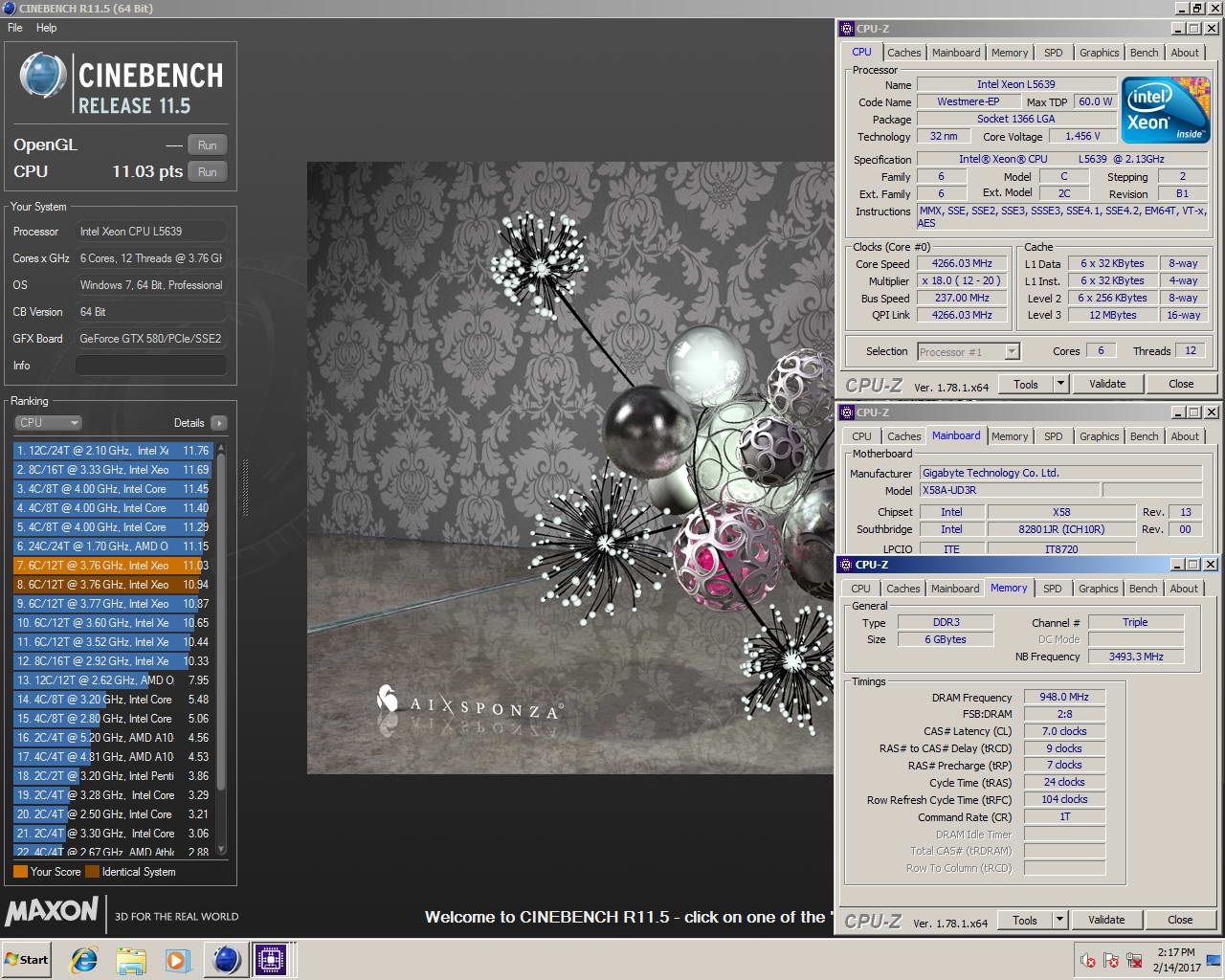Click the Mainboard CPU-Z window title icon

[846, 412]
